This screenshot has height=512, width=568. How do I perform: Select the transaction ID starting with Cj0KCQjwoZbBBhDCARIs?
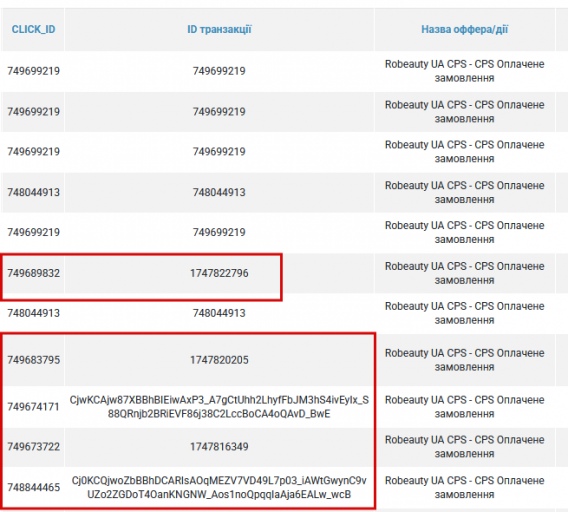(219, 487)
